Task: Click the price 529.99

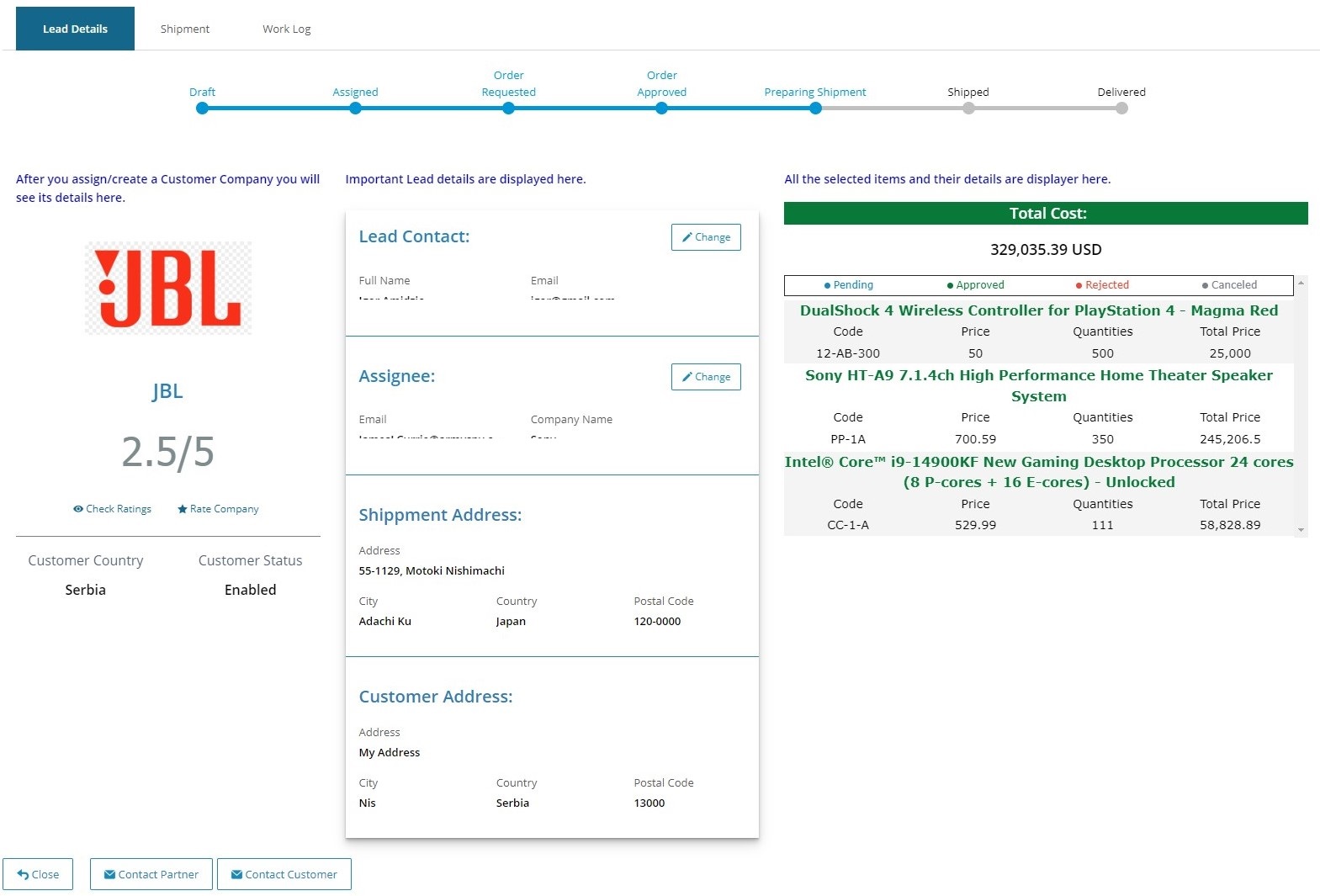Action: (975, 525)
